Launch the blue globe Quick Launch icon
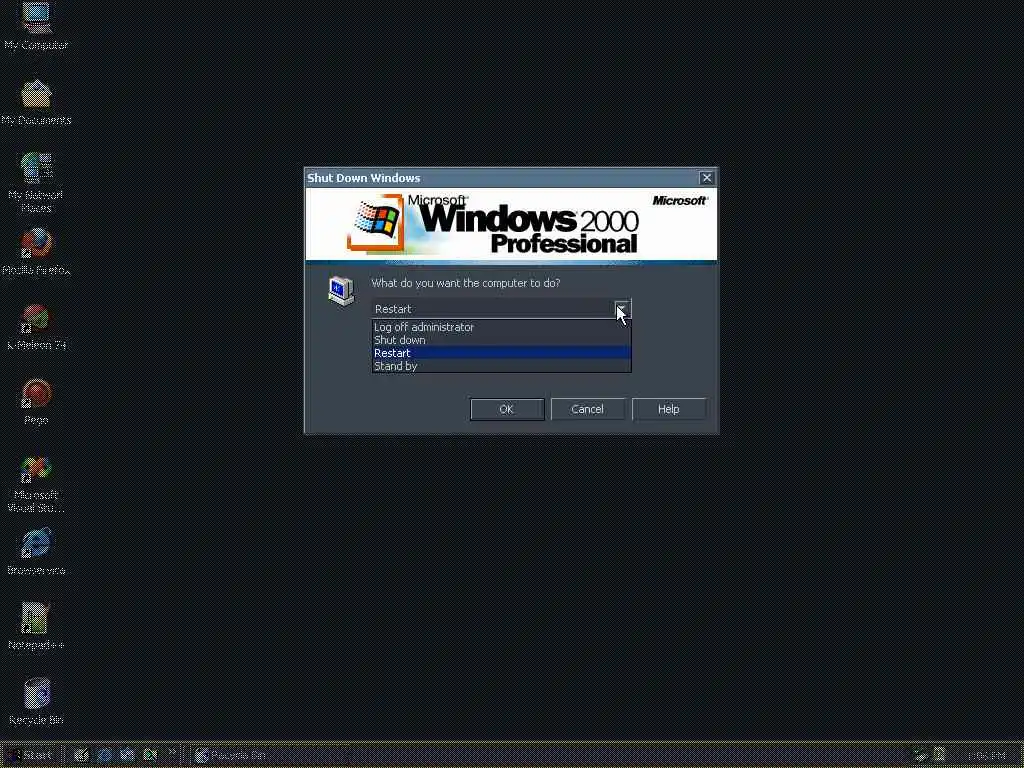Viewport: 1024px width, 768px height. (104, 756)
